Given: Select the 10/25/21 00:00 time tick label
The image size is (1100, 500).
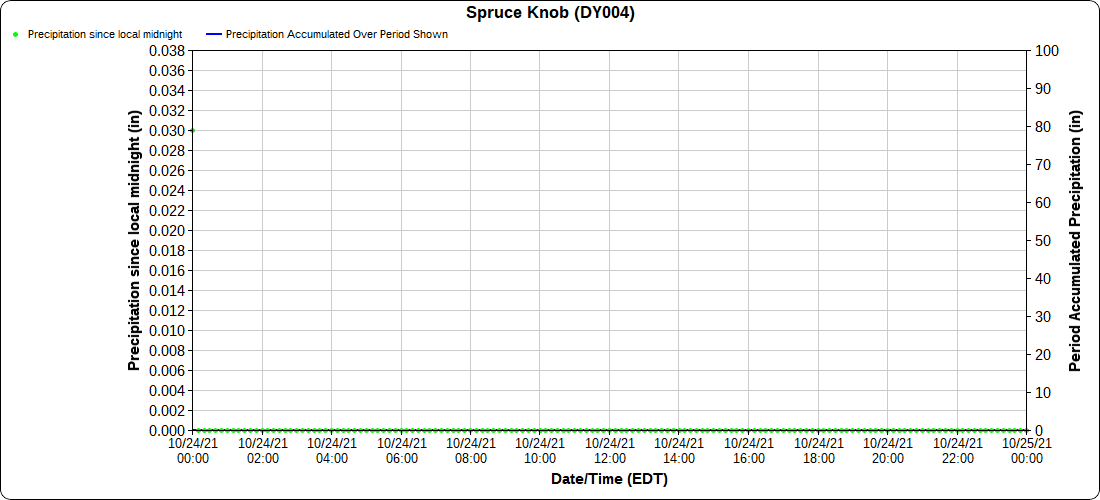Looking at the screenshot, I should click(1026, 450).
